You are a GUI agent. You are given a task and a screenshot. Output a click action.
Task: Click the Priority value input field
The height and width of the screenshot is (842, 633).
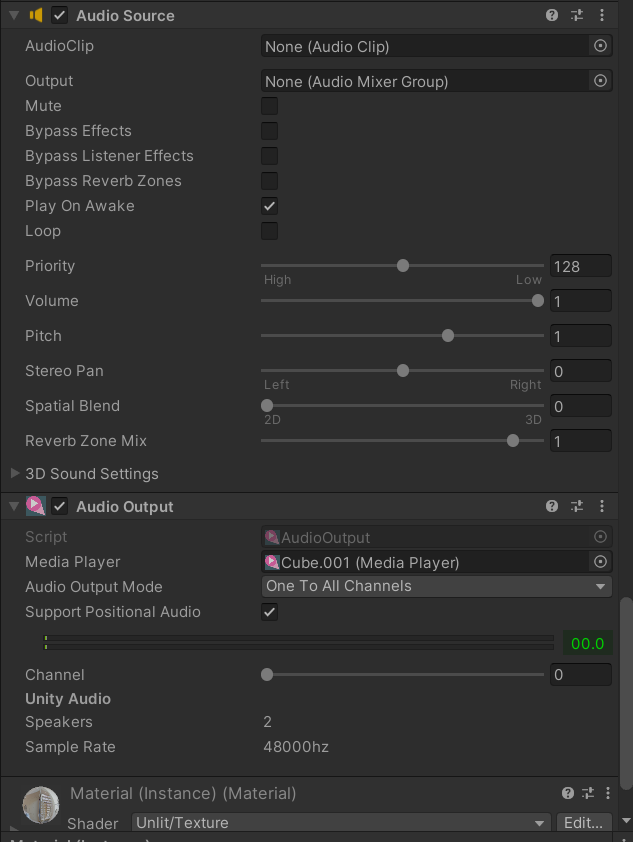click(x=581, y=265)
